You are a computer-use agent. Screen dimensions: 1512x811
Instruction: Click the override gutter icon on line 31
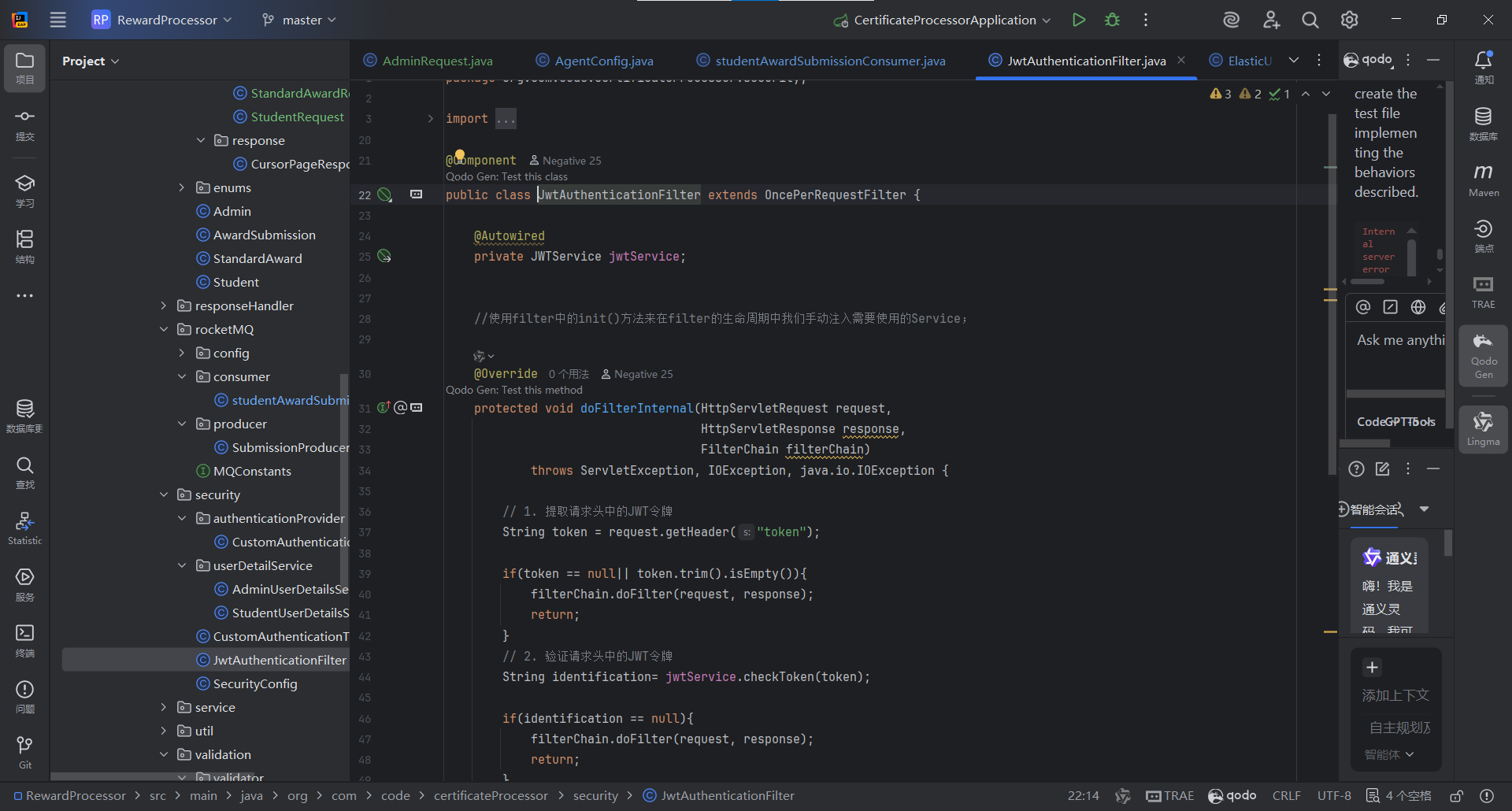[384, 407]
